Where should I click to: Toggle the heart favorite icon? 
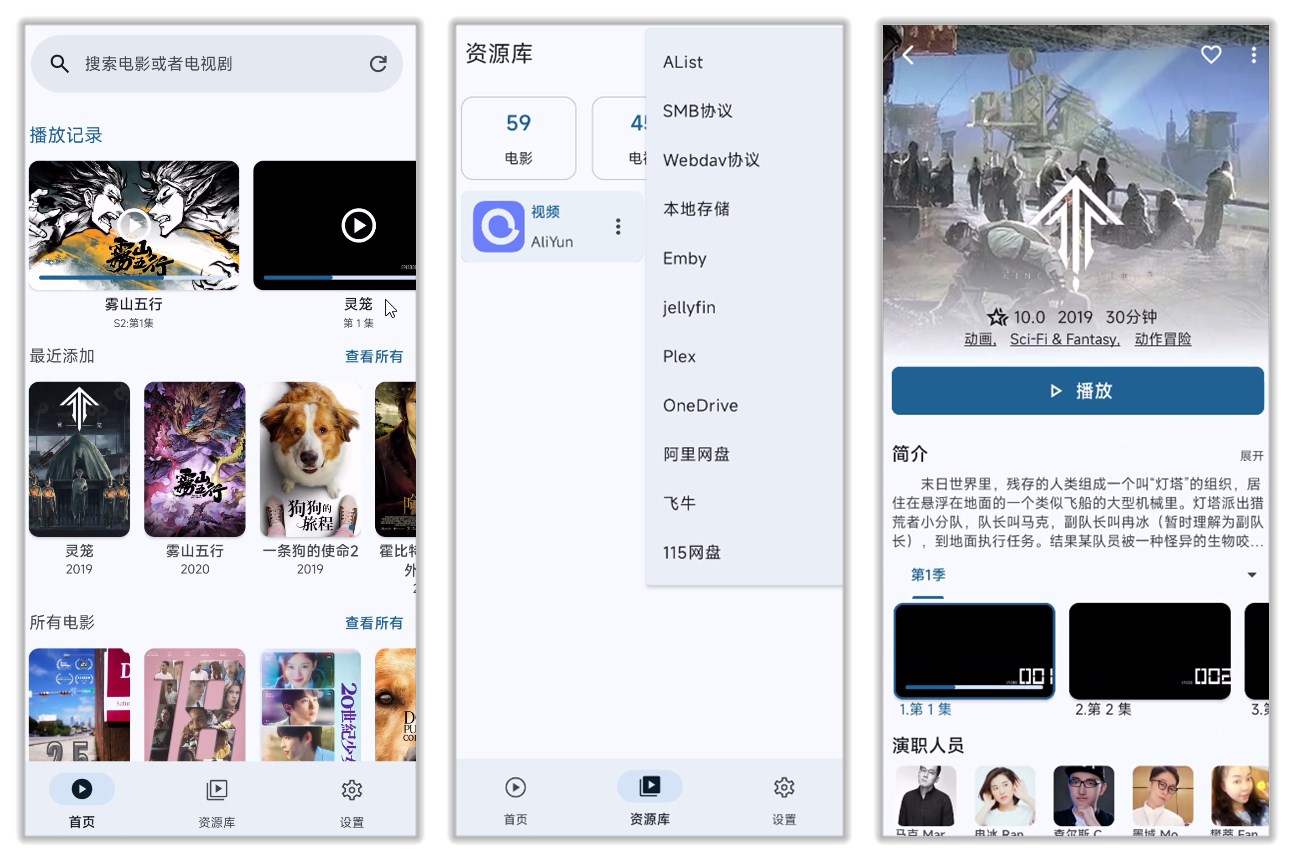[1211, 55]
